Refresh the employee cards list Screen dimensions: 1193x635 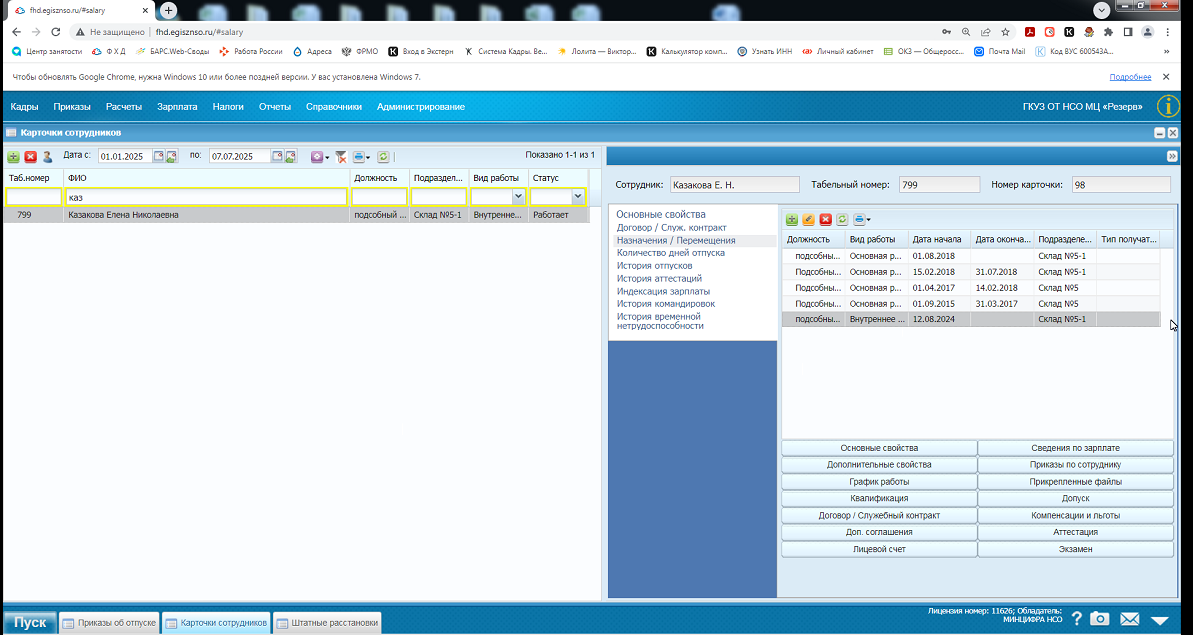point(383,157)
